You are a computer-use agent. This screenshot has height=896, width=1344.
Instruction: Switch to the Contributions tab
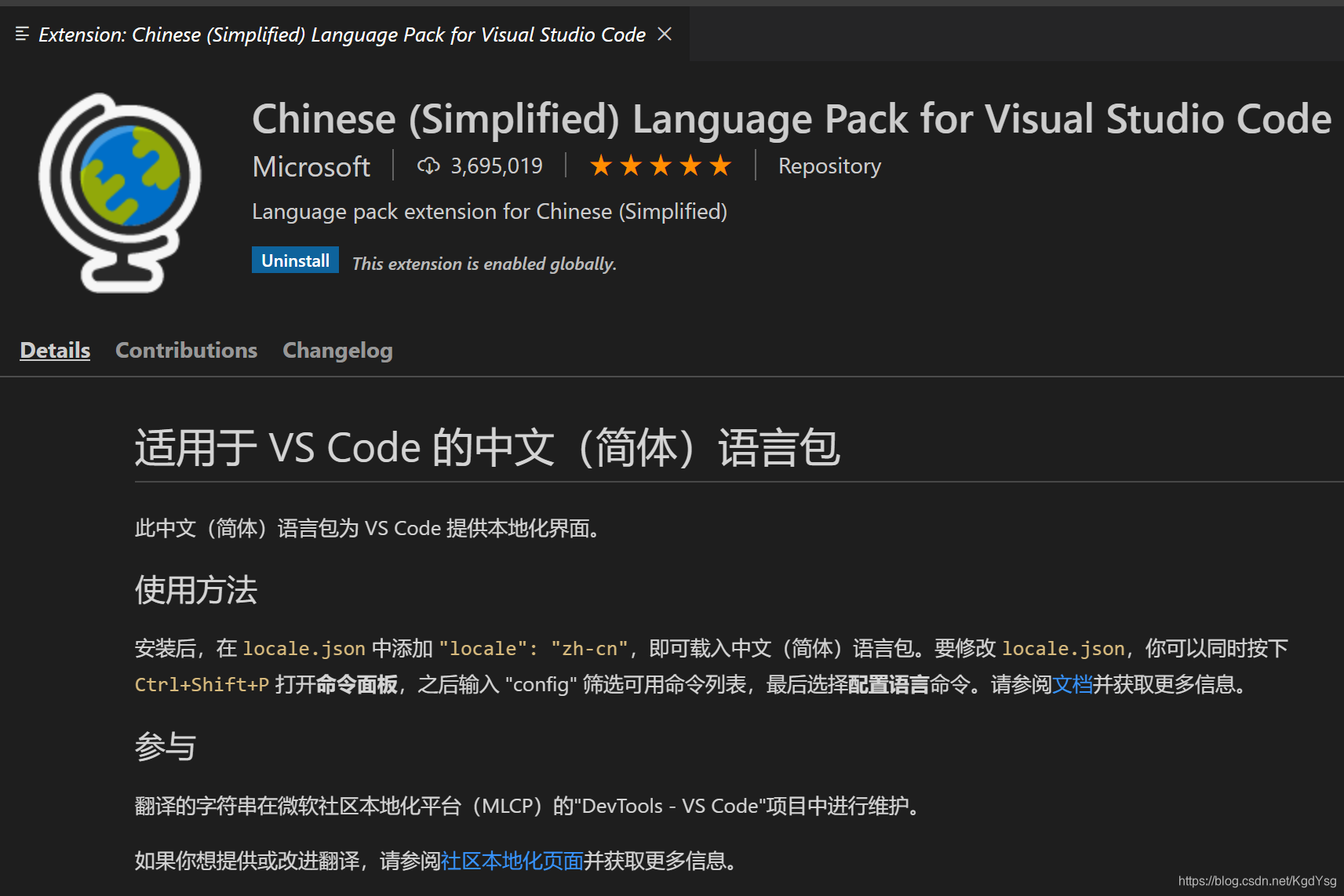pyautogui.click(x=186, y=350)
